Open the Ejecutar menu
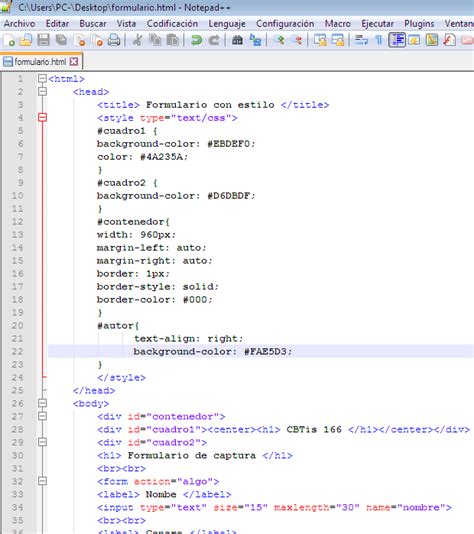The image size is (474, 534). click(377, 23)
